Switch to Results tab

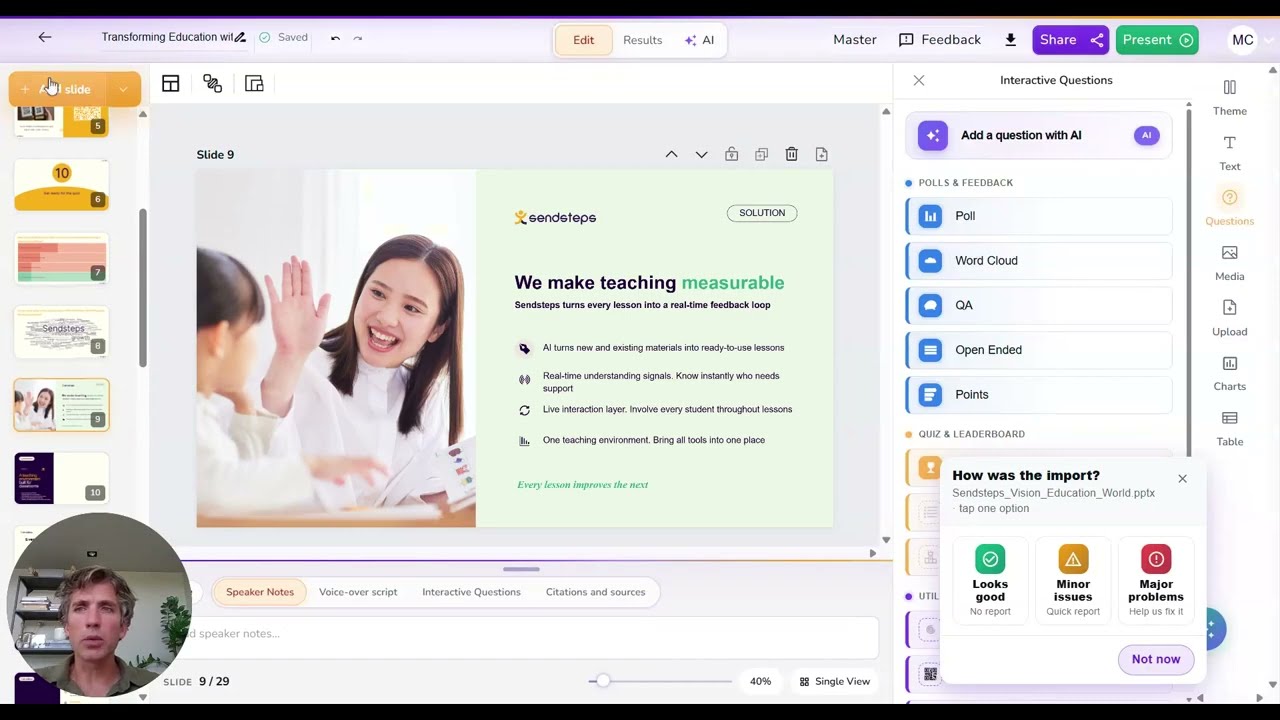[x=642, y=40]
